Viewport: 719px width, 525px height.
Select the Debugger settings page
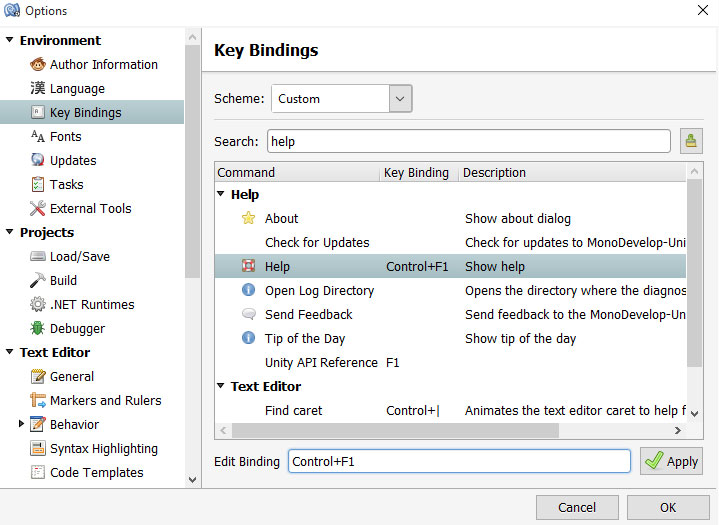click(77, 329)
